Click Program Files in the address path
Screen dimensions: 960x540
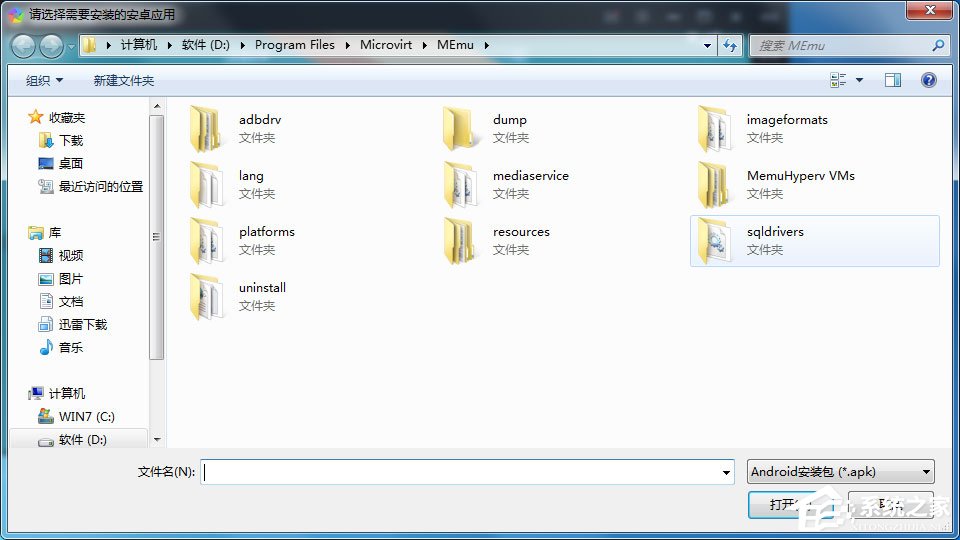point(294,45)
